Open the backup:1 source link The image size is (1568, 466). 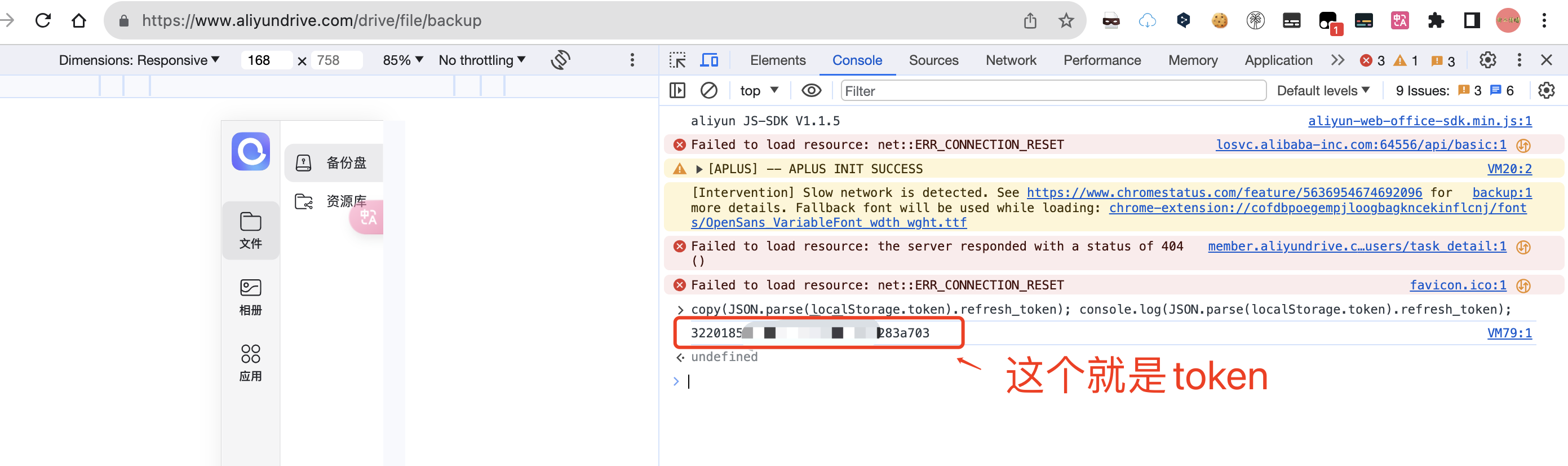[x=1501, y=192]
